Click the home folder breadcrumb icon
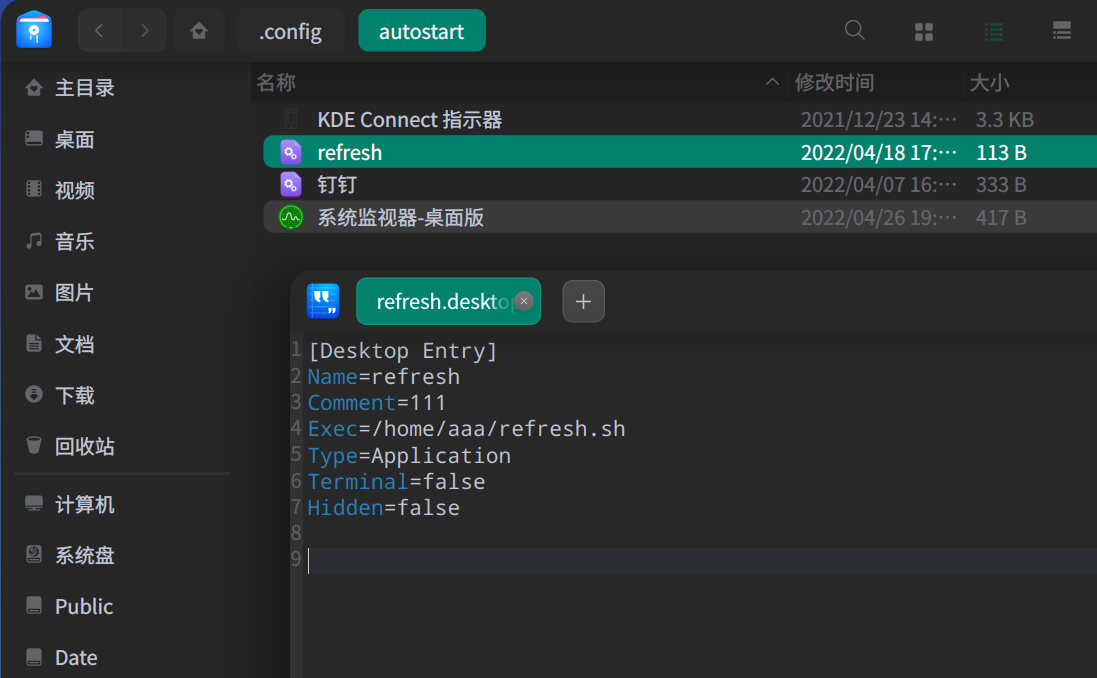This screenshot has height=678, width=1097. coord(199,31)
